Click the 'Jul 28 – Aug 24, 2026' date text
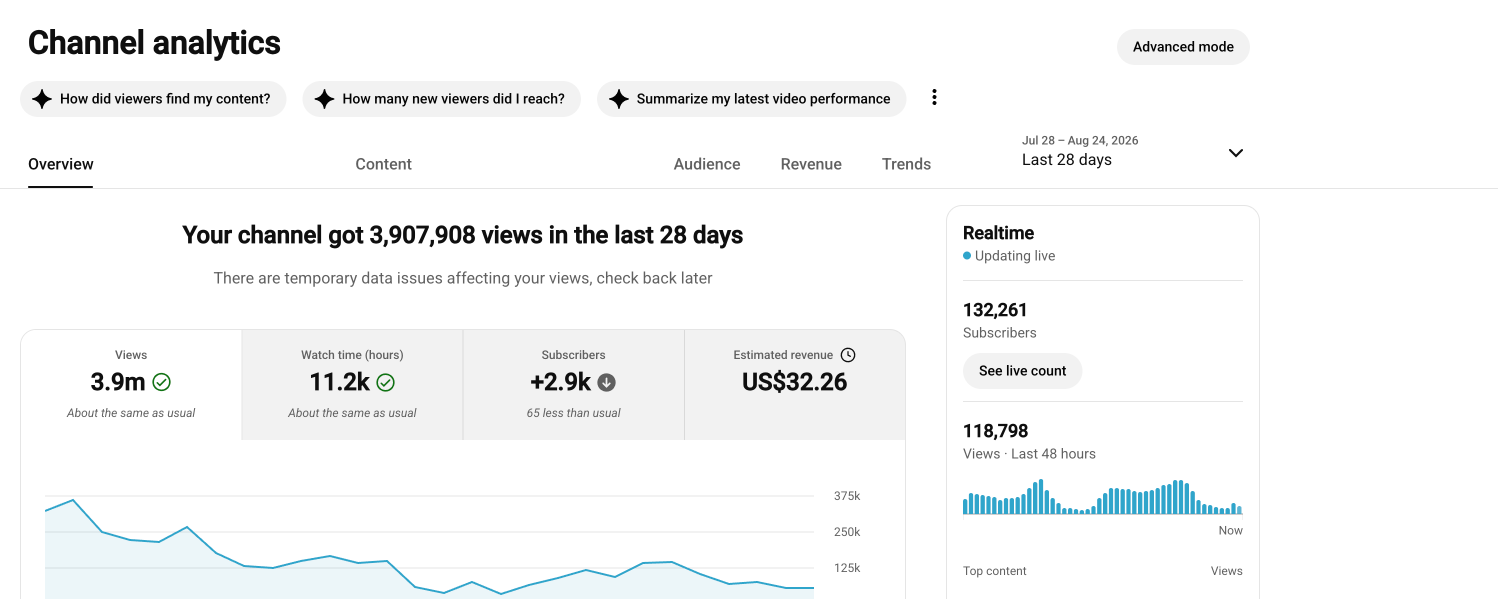Viewport: 1498px width, 599px height. [1080, 140]
